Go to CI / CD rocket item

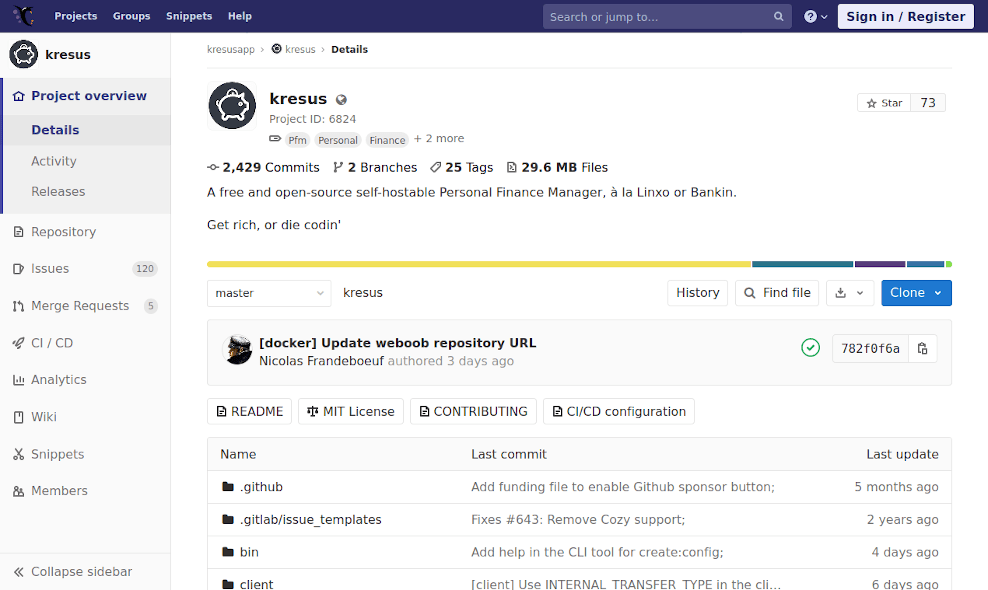(x=51, y=343)
